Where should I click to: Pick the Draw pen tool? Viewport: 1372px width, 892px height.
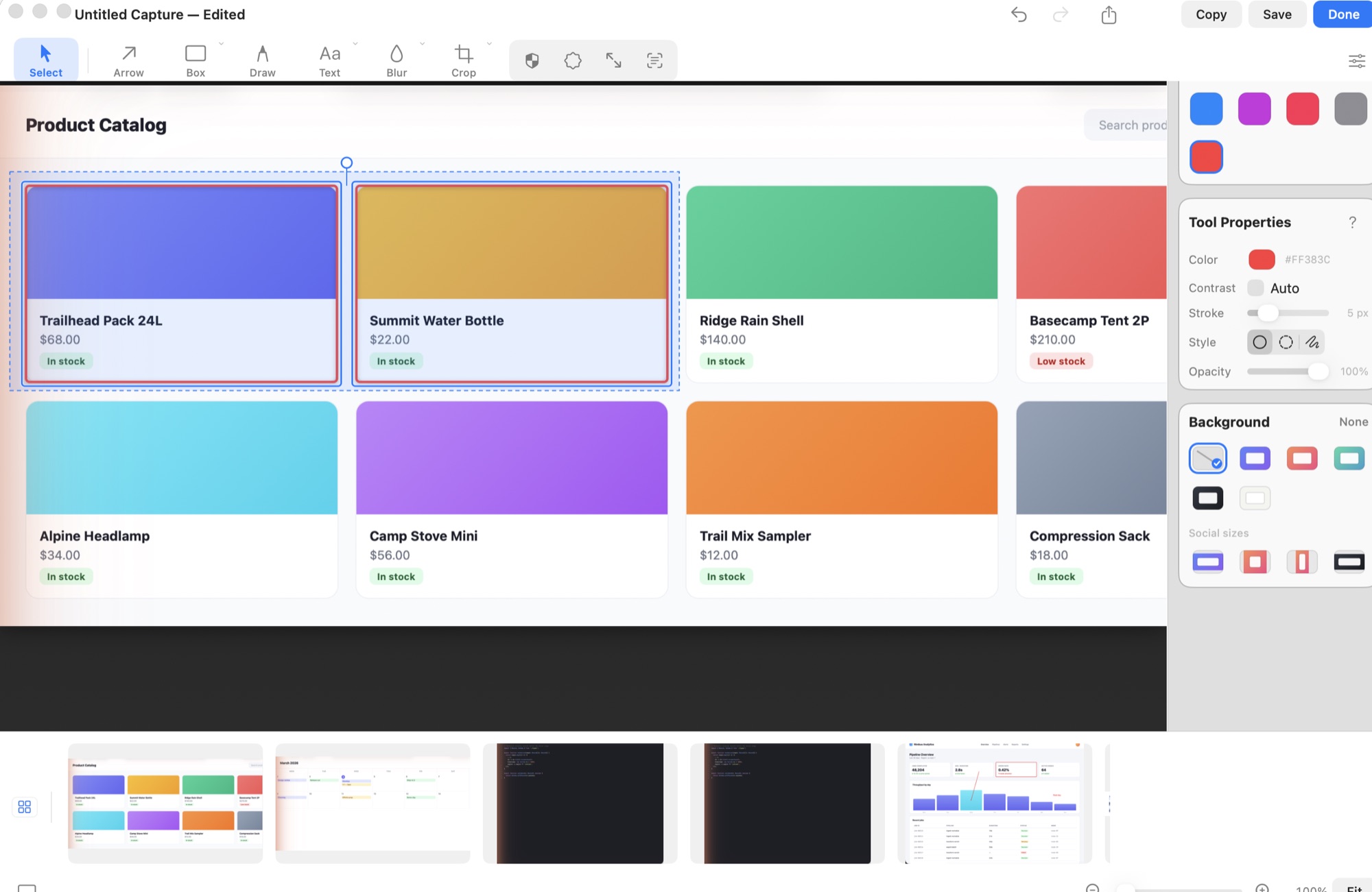click(x=262, y=60)
